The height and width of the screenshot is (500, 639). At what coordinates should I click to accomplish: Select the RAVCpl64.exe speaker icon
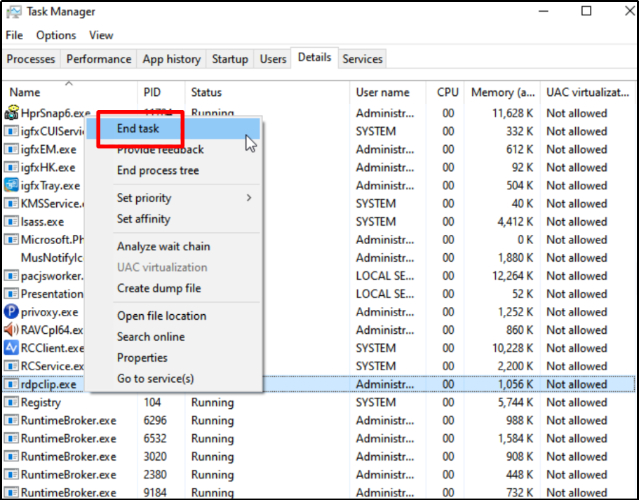coord(11,329)
